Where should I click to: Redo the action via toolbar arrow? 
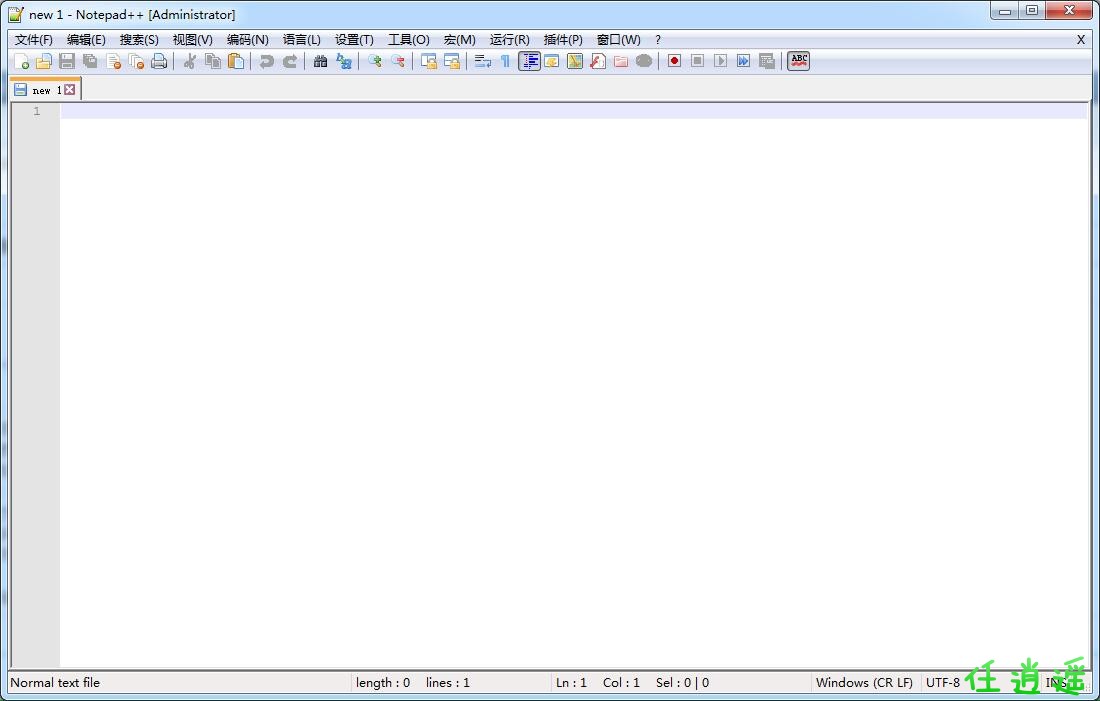click(290, 62)
